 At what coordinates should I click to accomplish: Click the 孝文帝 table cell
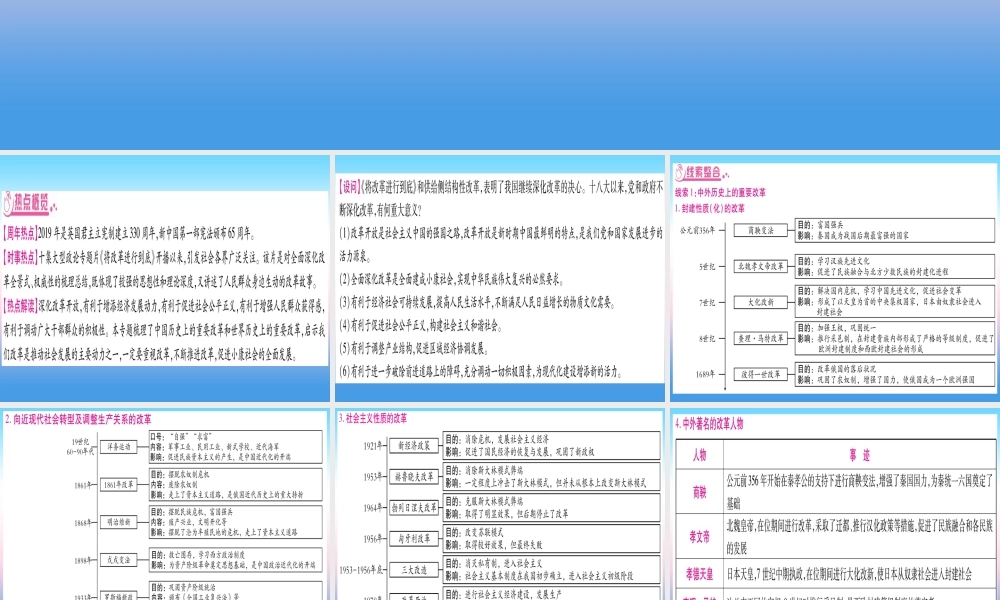coord(699,536)
